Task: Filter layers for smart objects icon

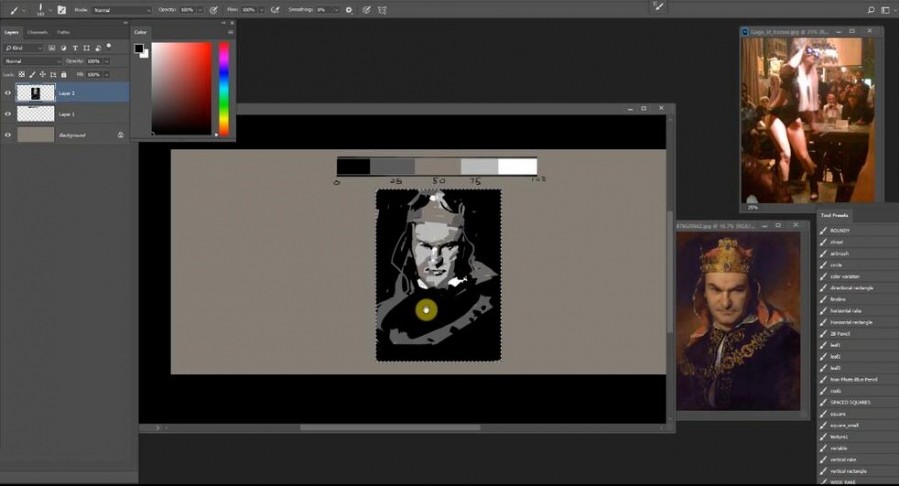Action: [98, 48]
